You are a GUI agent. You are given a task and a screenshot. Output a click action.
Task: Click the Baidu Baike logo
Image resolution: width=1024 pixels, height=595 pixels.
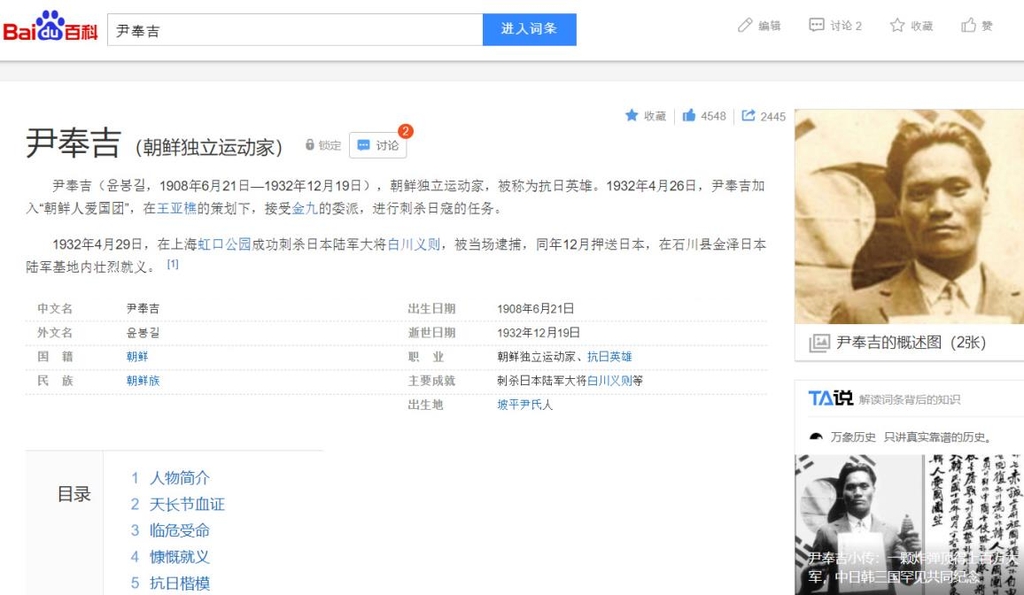(x=50, y=29)
